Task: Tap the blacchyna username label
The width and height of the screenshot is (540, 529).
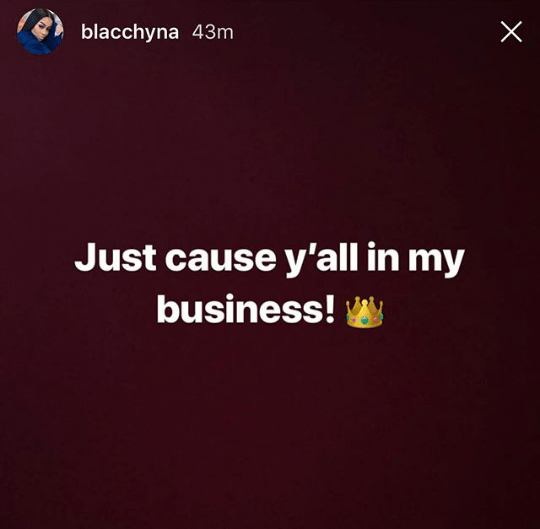Action: tap(130, 33)
